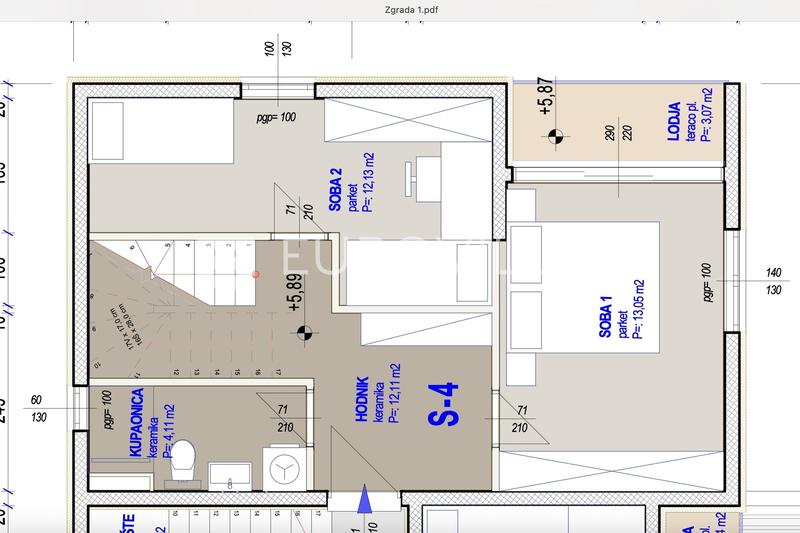Click the level marker symbol below +5,89

click(305, 334)
